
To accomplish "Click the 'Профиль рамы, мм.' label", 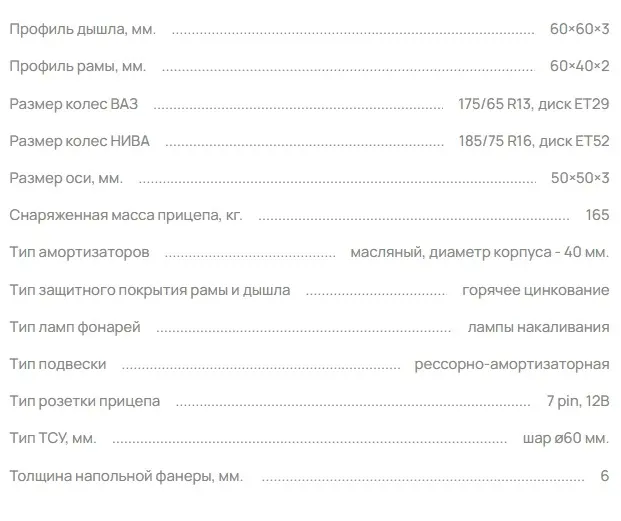I will pyautogui.click(x=78, y=66).
